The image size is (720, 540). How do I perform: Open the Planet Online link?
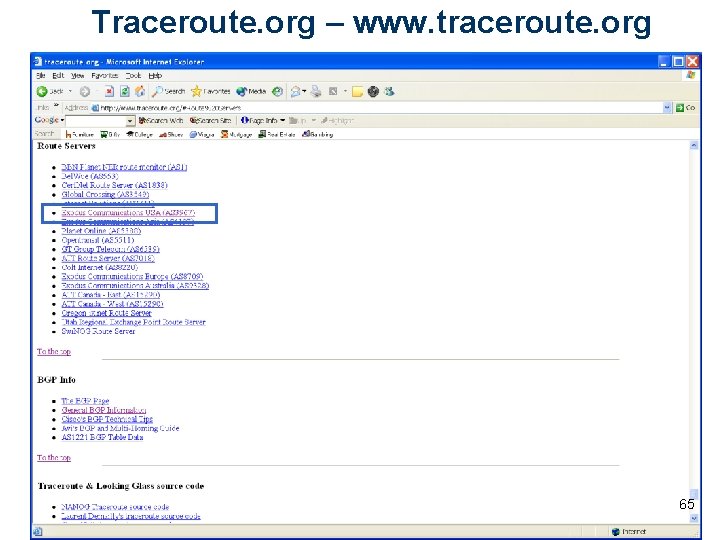tap(101, 231)
